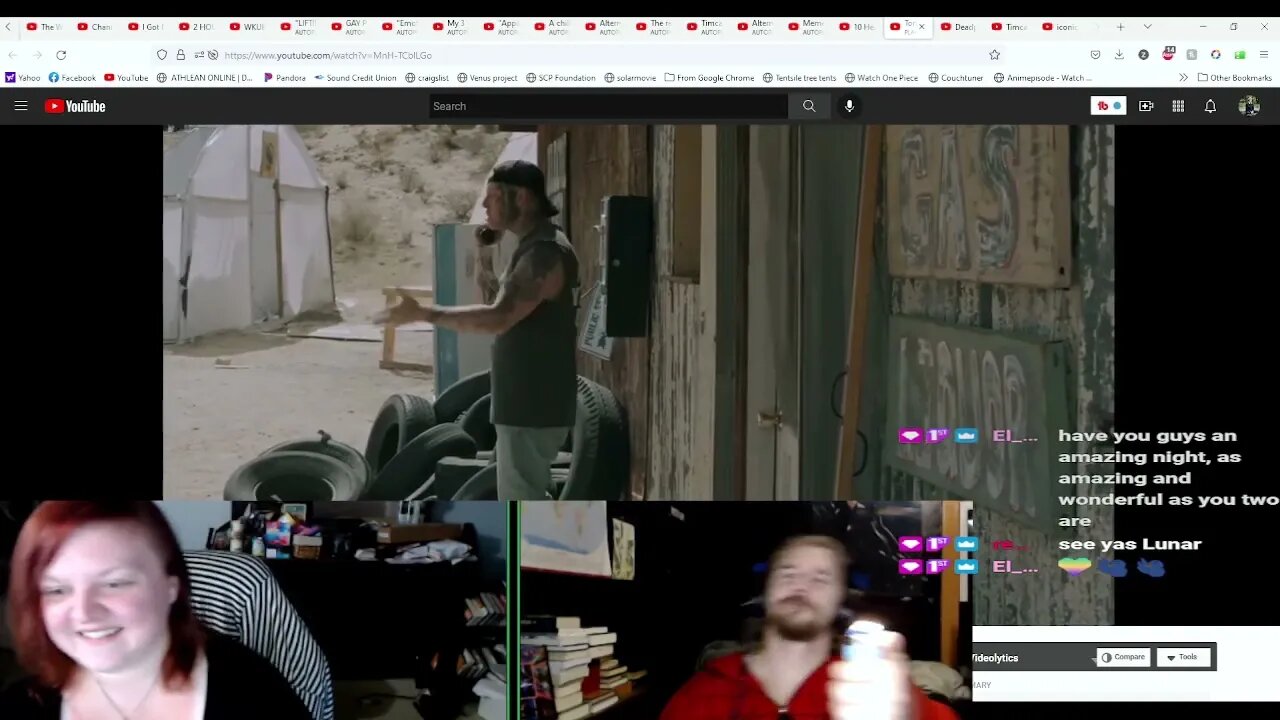This screenshot has width=1280, height=720.
Task: Click the tracking protection shield icon
Action: click(x=162, y=55)
